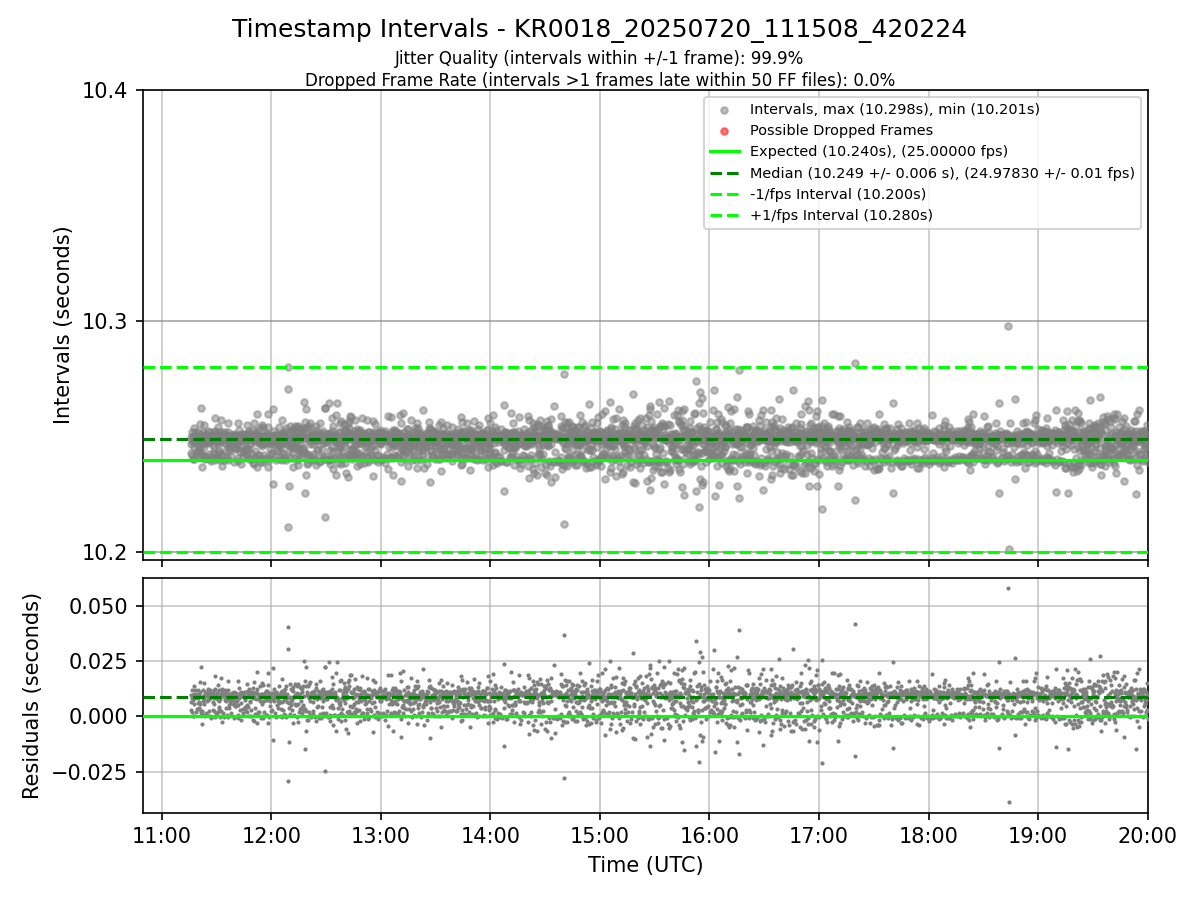The height and width of the screenshot is (900, 1200).
Task: Click the solid green Expected legend line
Action: tap(725, 151)
